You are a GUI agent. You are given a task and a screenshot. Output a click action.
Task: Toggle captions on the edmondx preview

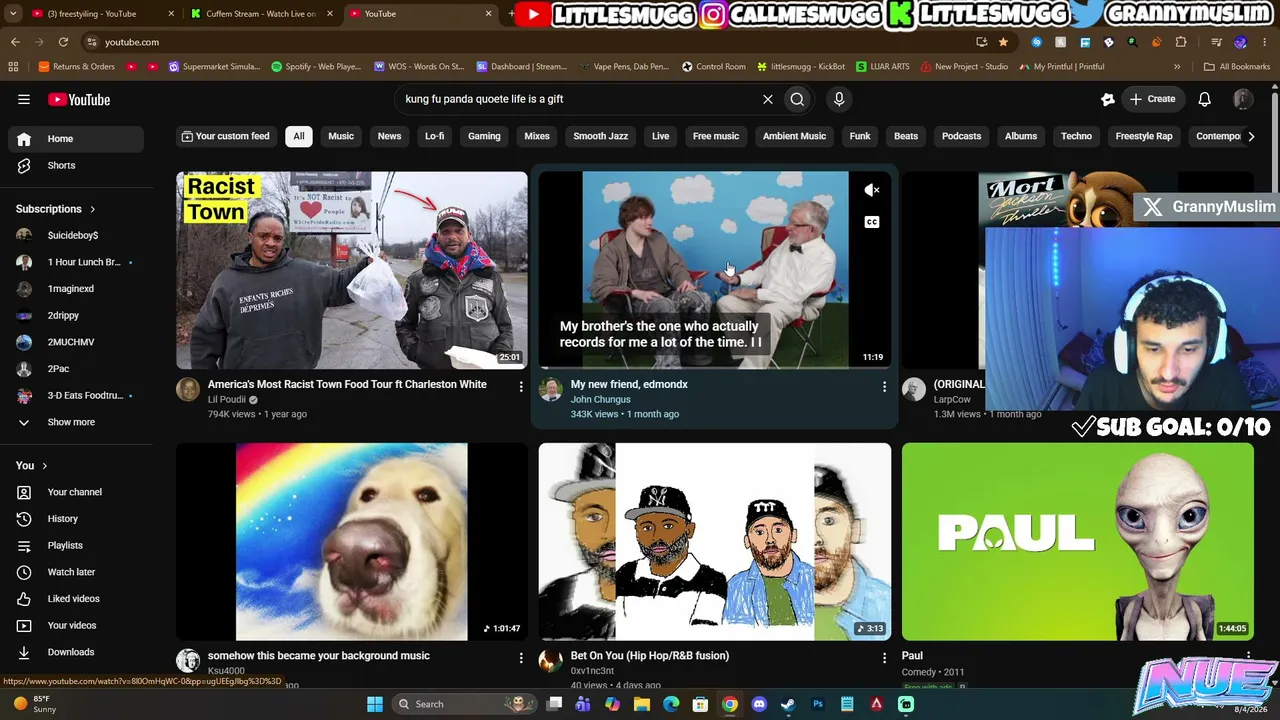pyautogui.click(x=872, y=222)
